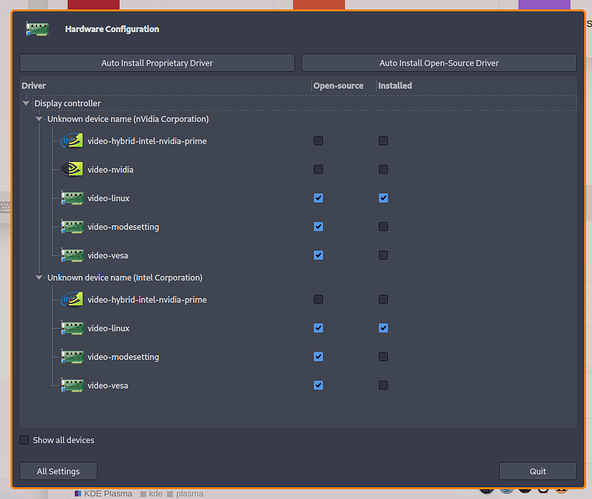The width and height of the screenshot is (592, 499).
Task: Click the intel-nvidia icon under Intel Corporation
Action: [x=72, y=300]
